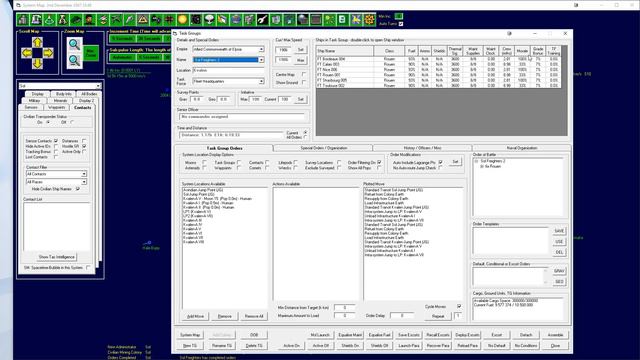Click the Order Delay input field
Viewport: 640px width, 360px height.
[402, 316]
